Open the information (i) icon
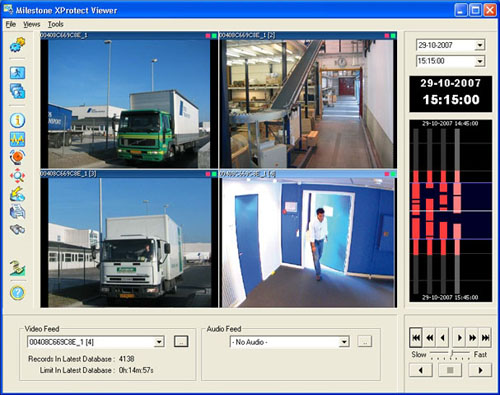500x395 pixels. pos(17,120)
